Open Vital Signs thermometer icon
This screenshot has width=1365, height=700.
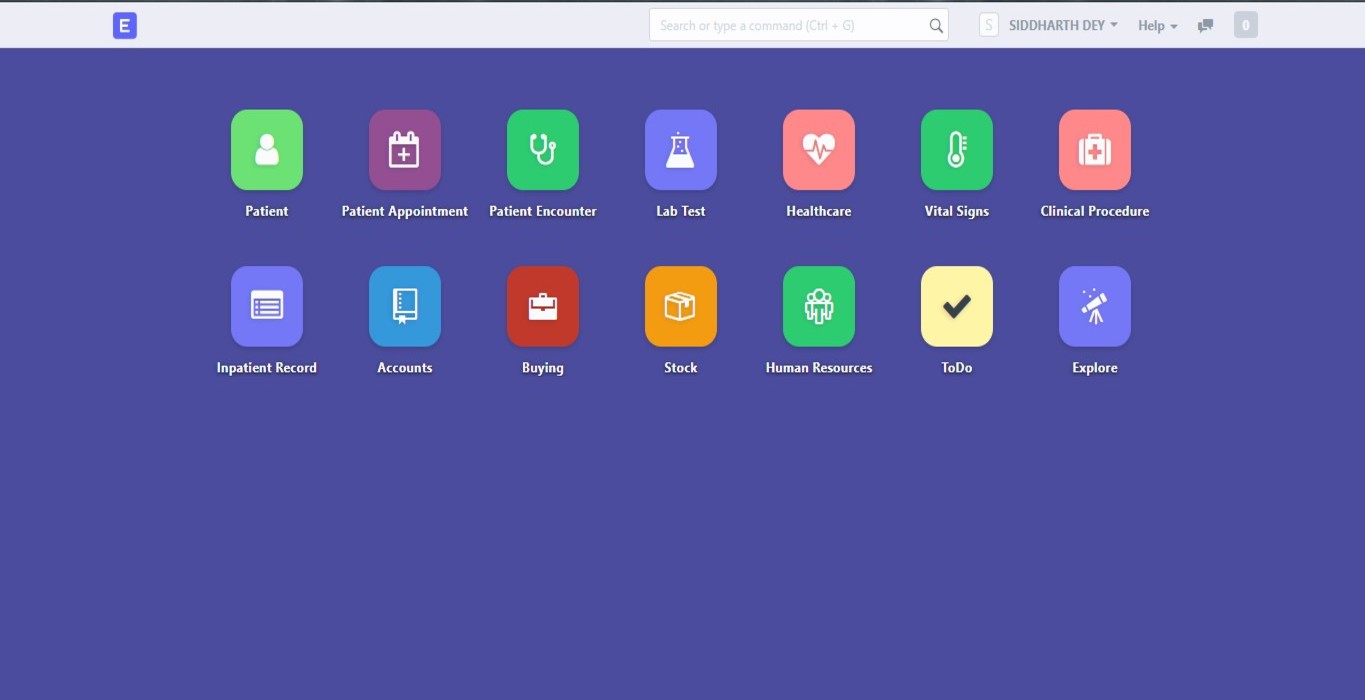click(x=956, y=150)
